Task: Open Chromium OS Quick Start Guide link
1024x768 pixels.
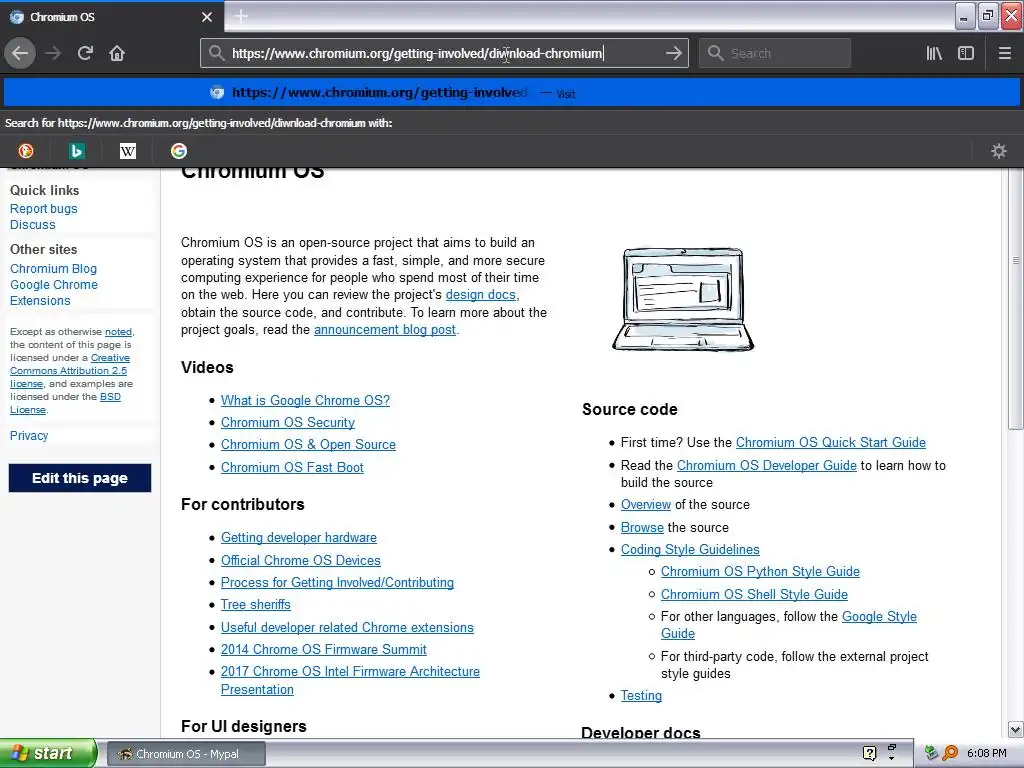Action: pyautogui.click(x=831, y=443)
